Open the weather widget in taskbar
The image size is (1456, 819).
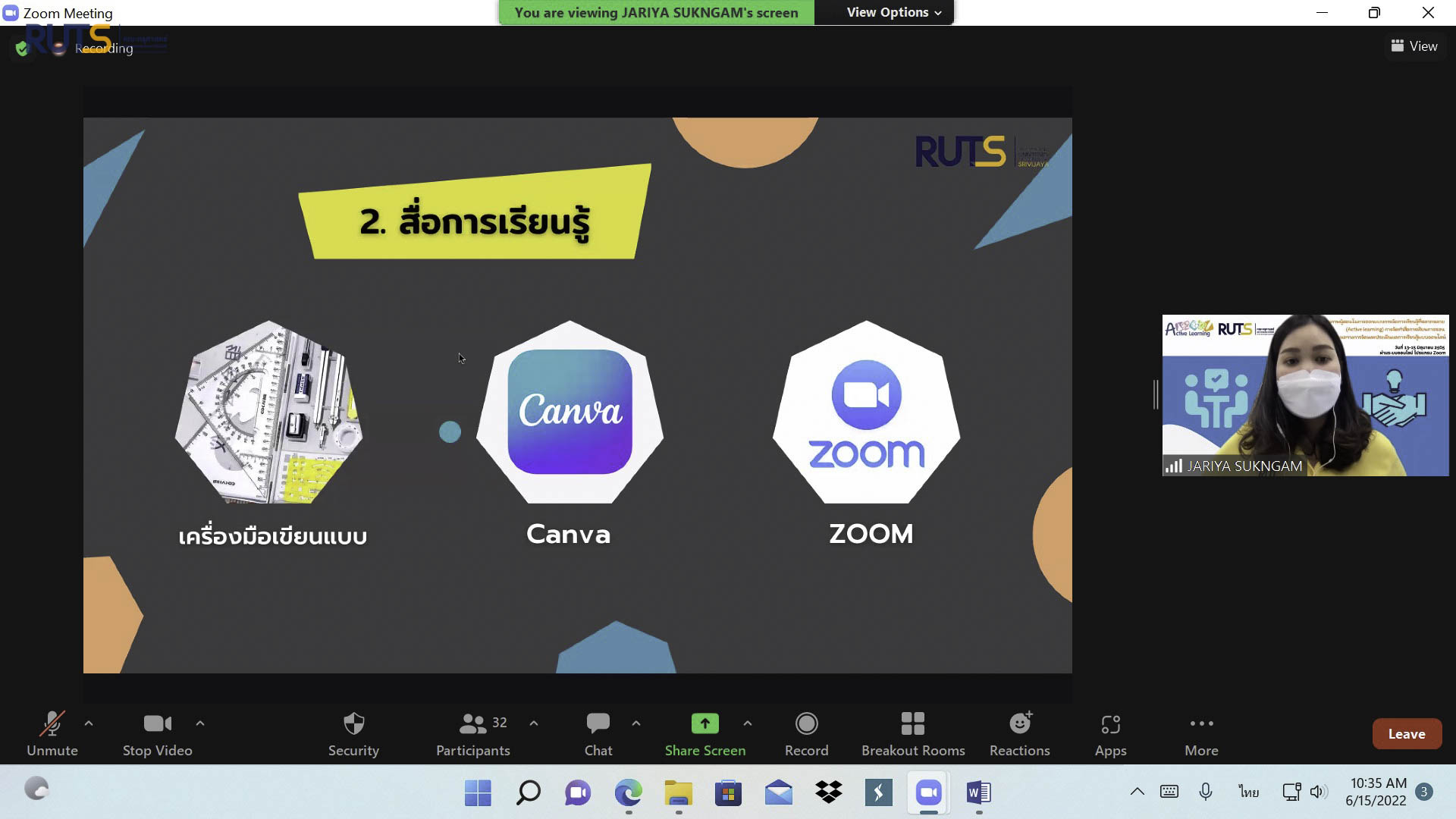coord(36,789)
